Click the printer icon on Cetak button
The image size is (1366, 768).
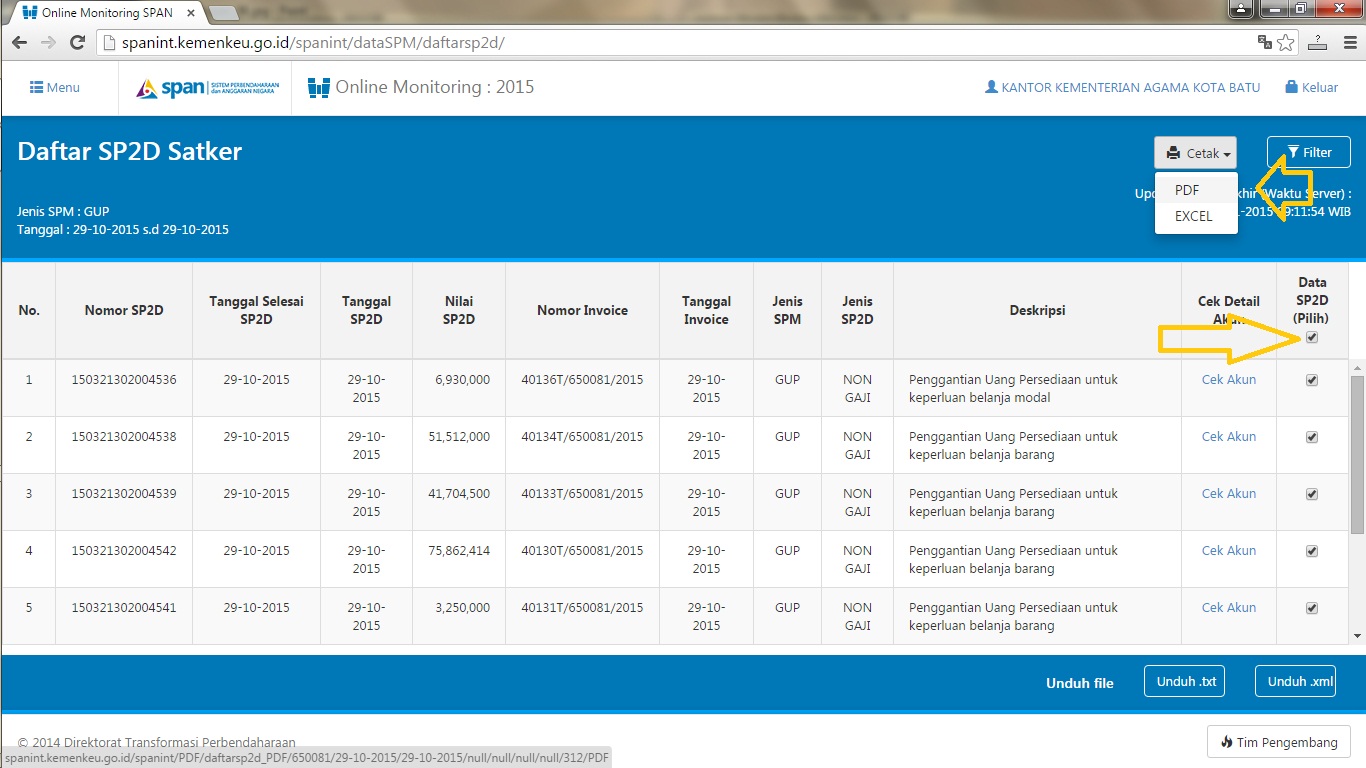coord(1172,153)
